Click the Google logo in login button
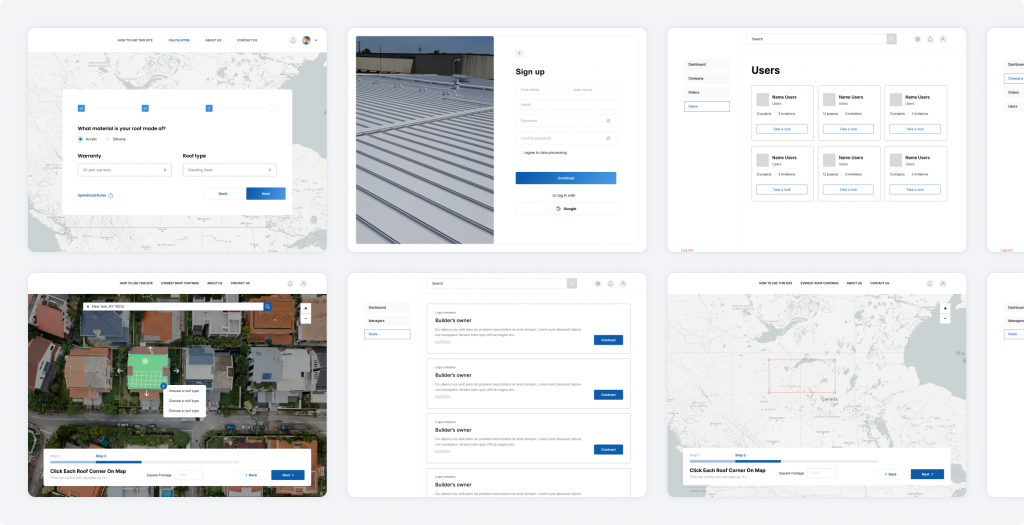The height and width of the screenshot is (525, 1024). (558, 209)
